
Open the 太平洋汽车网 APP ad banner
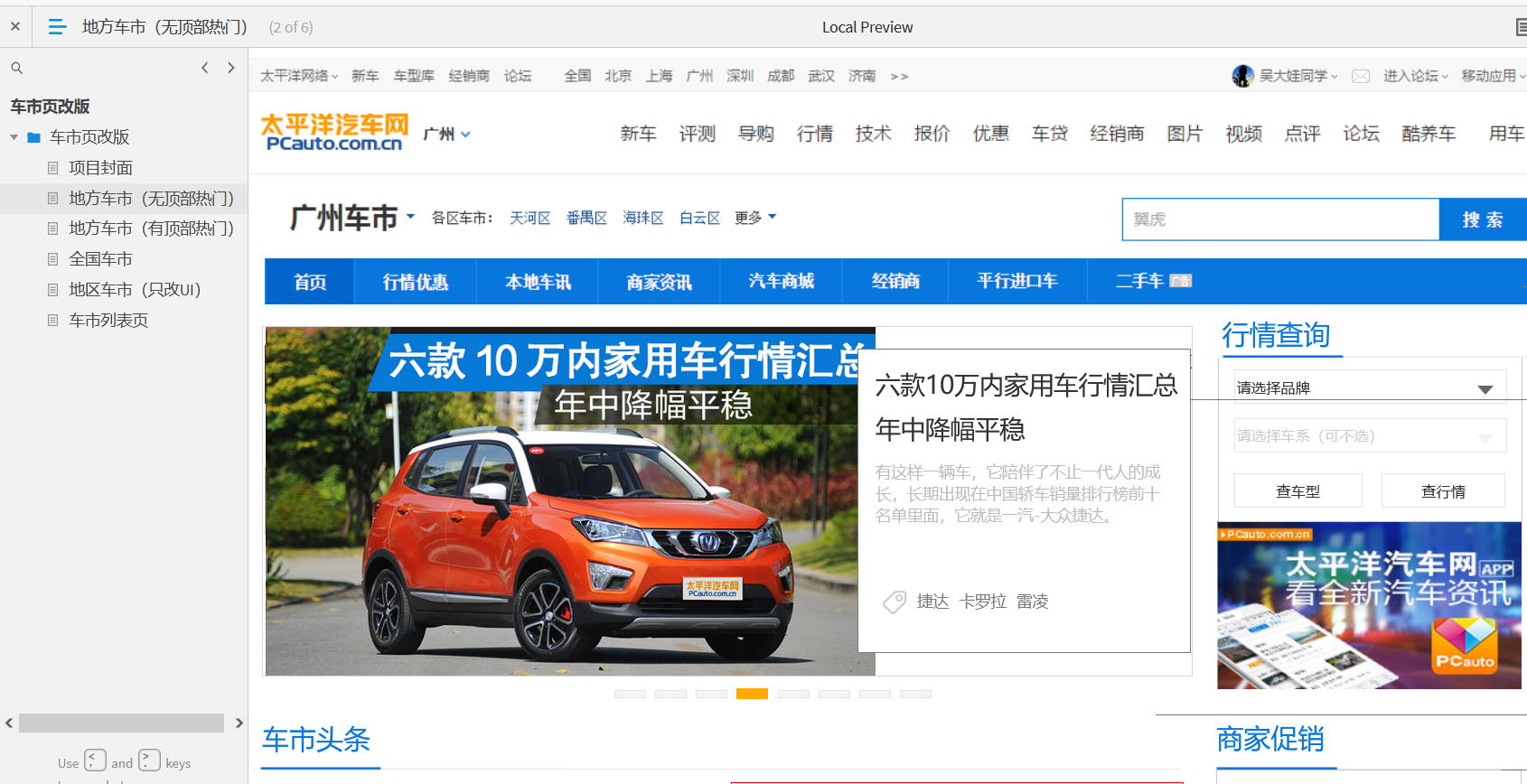coord(1369,606)
